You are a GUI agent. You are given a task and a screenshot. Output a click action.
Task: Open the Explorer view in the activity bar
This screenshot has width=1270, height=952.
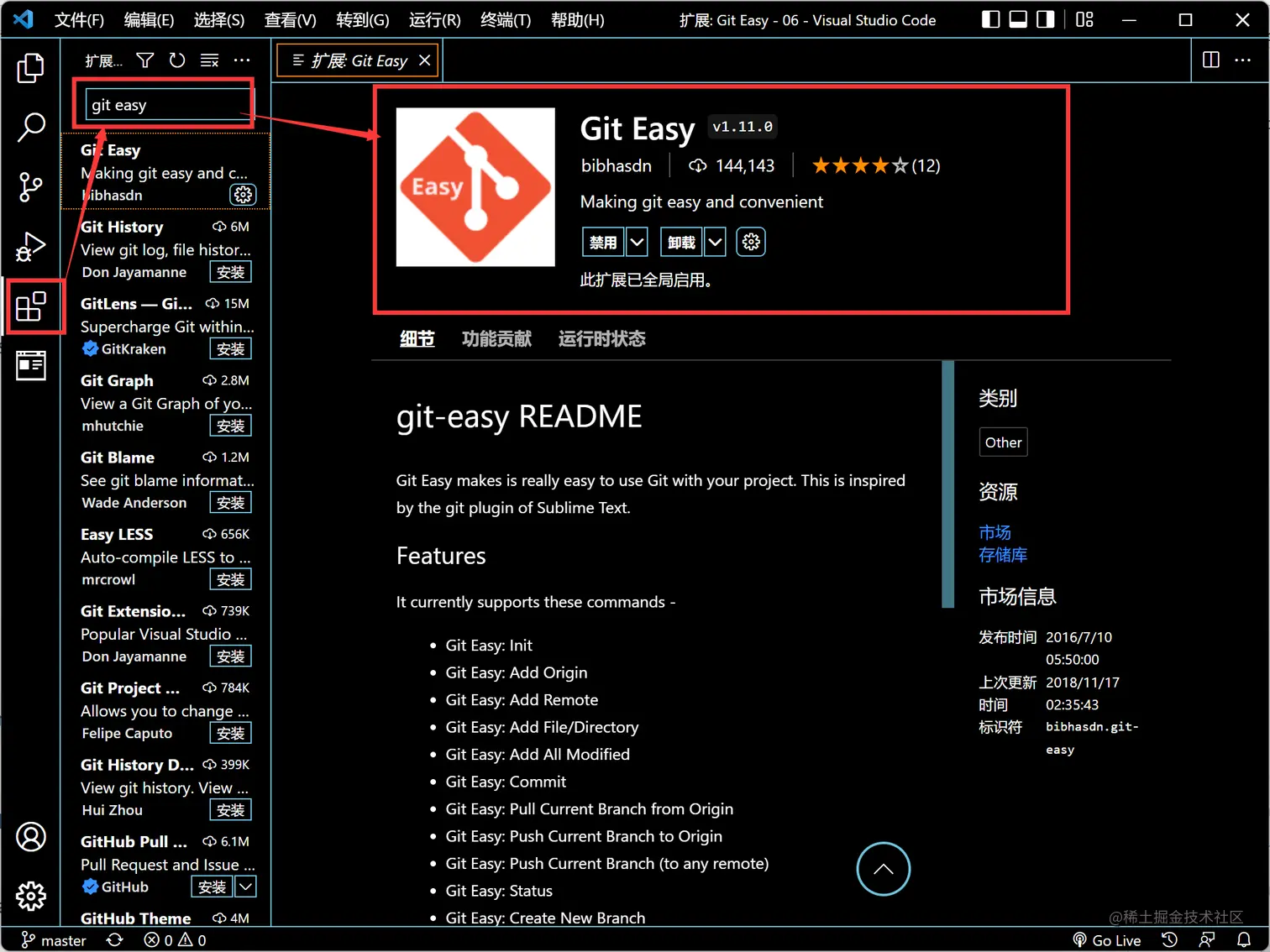coord(31,68)
